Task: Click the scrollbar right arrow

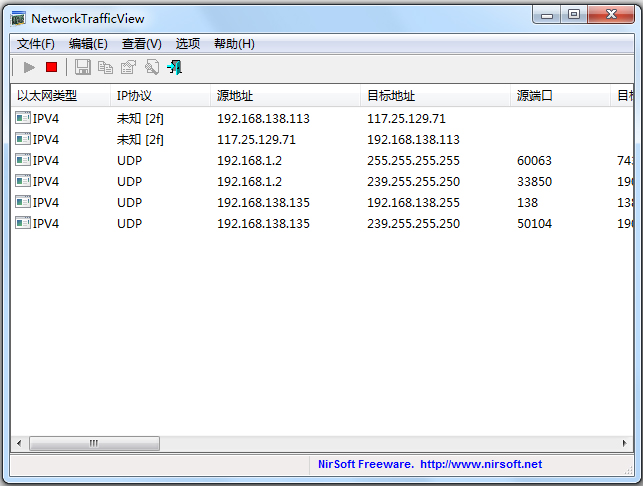Action: click(625, 443)
